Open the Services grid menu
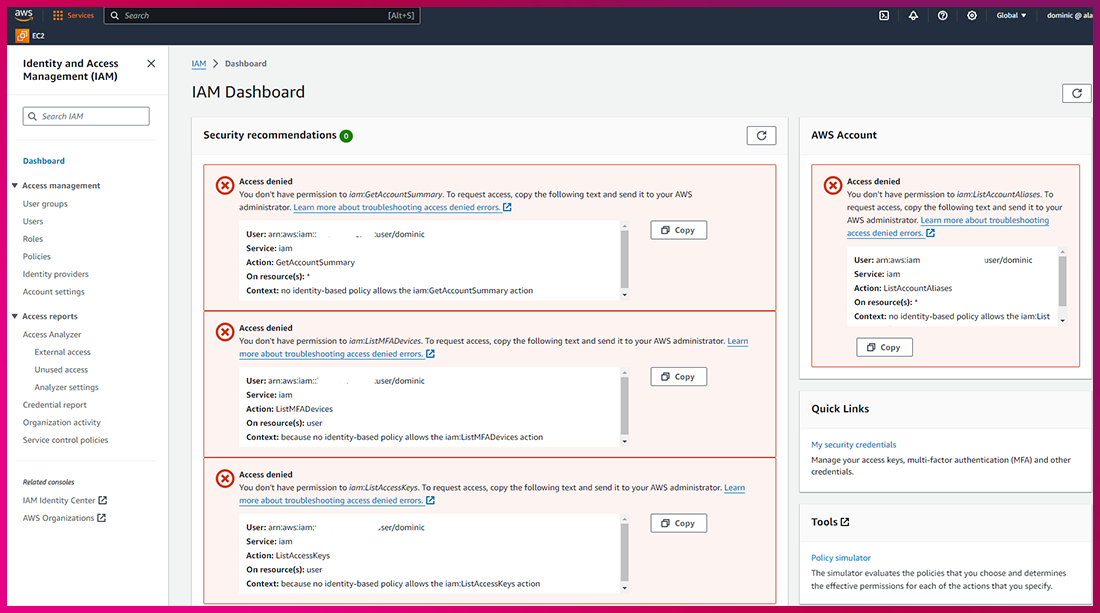The width and height of the screenshot is (1100, 613). (73, 16)
